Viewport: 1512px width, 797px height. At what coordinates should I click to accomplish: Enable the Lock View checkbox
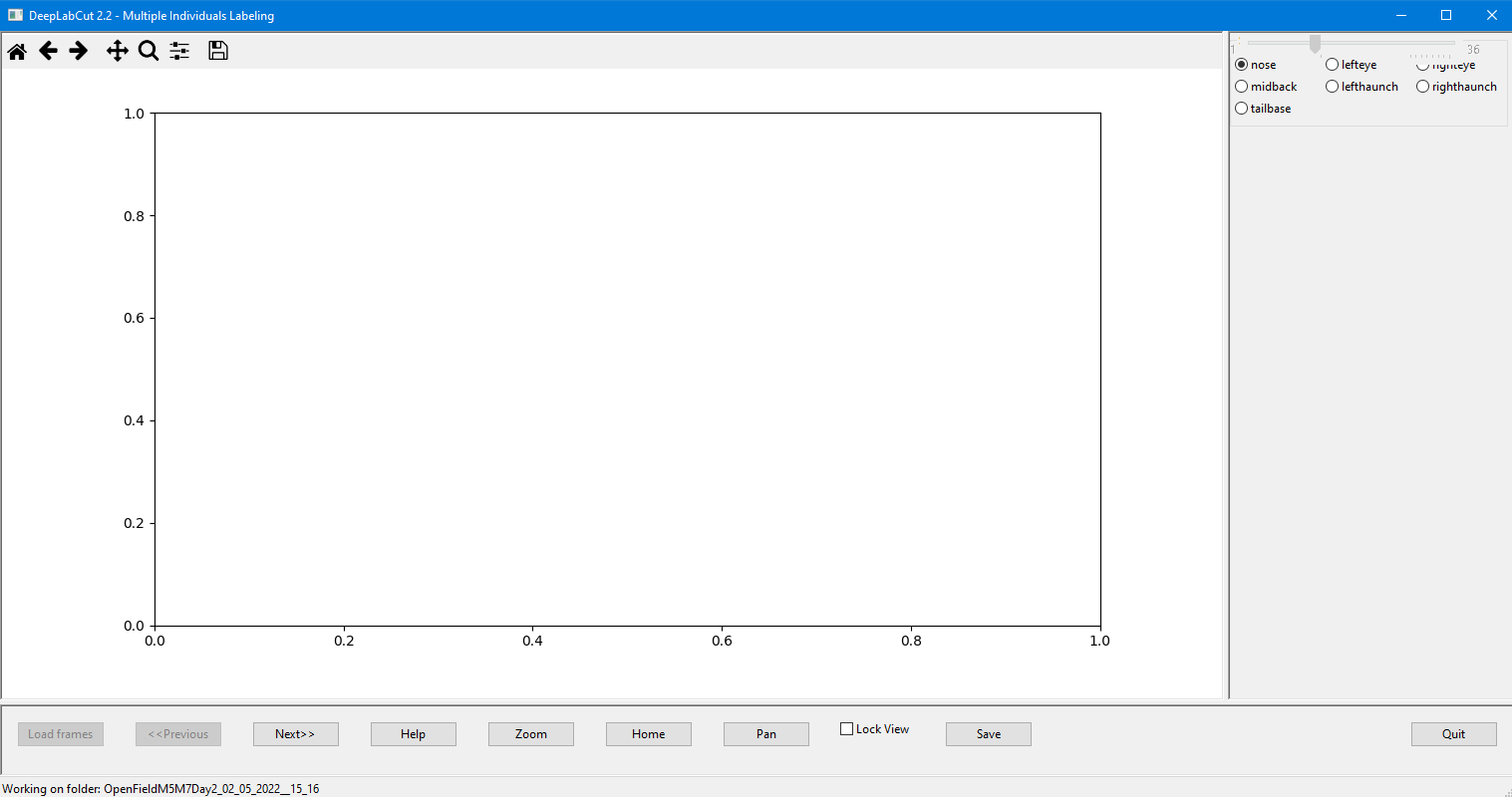[846, 728]
